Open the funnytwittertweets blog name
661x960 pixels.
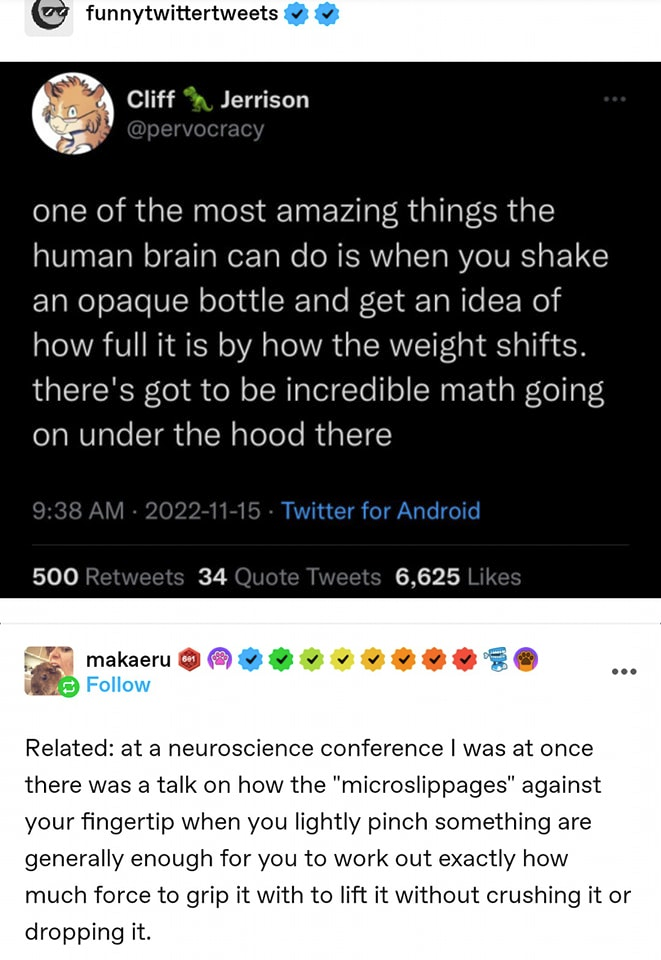coord(182,14)
